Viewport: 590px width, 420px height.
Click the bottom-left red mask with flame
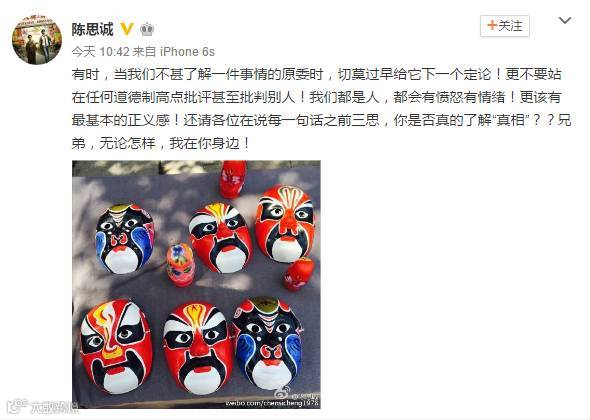(116, 347)
